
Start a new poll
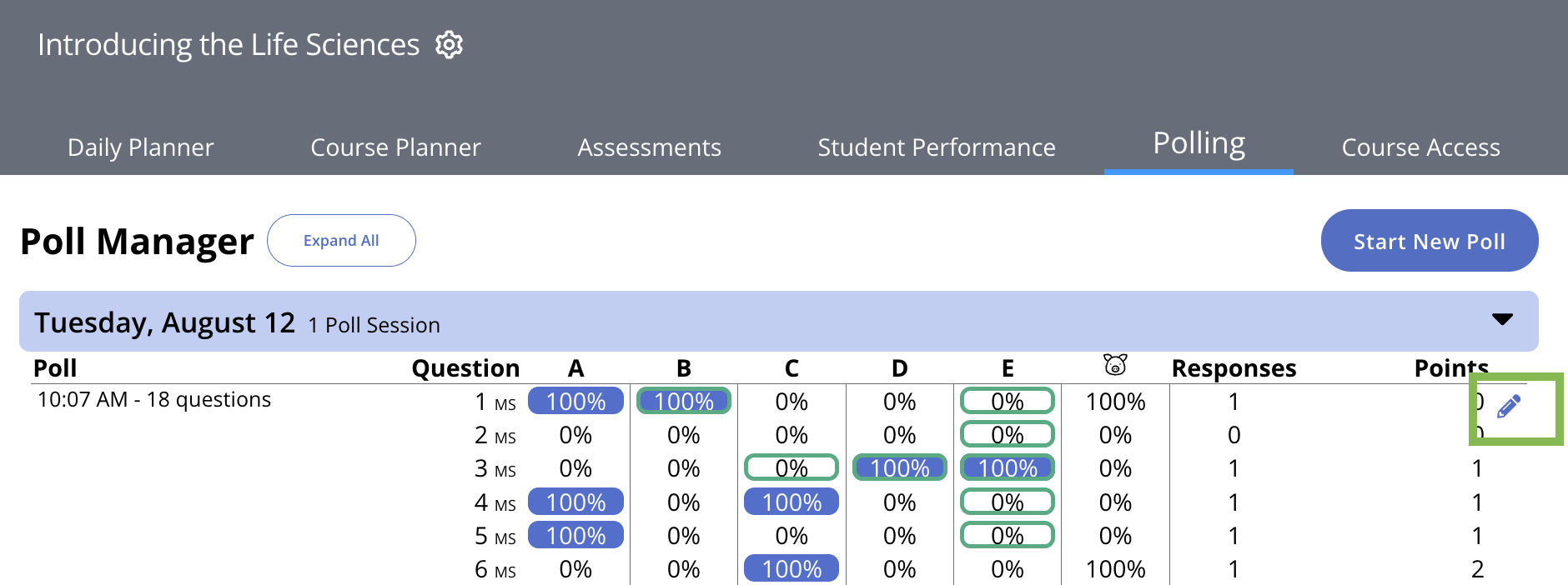pyautogui.click(x=1429, y=241)
